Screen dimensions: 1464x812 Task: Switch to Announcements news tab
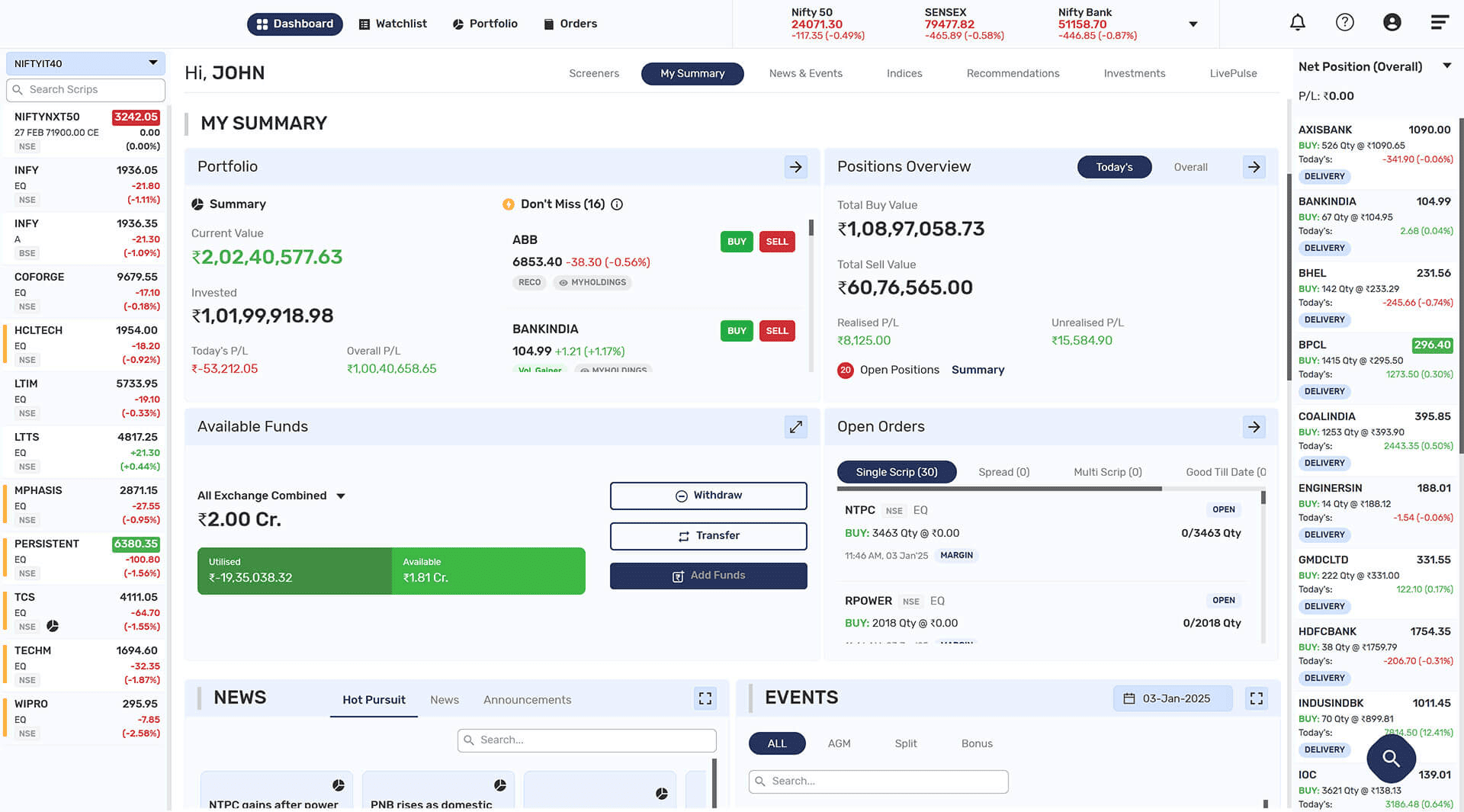(x=526, y=700)
